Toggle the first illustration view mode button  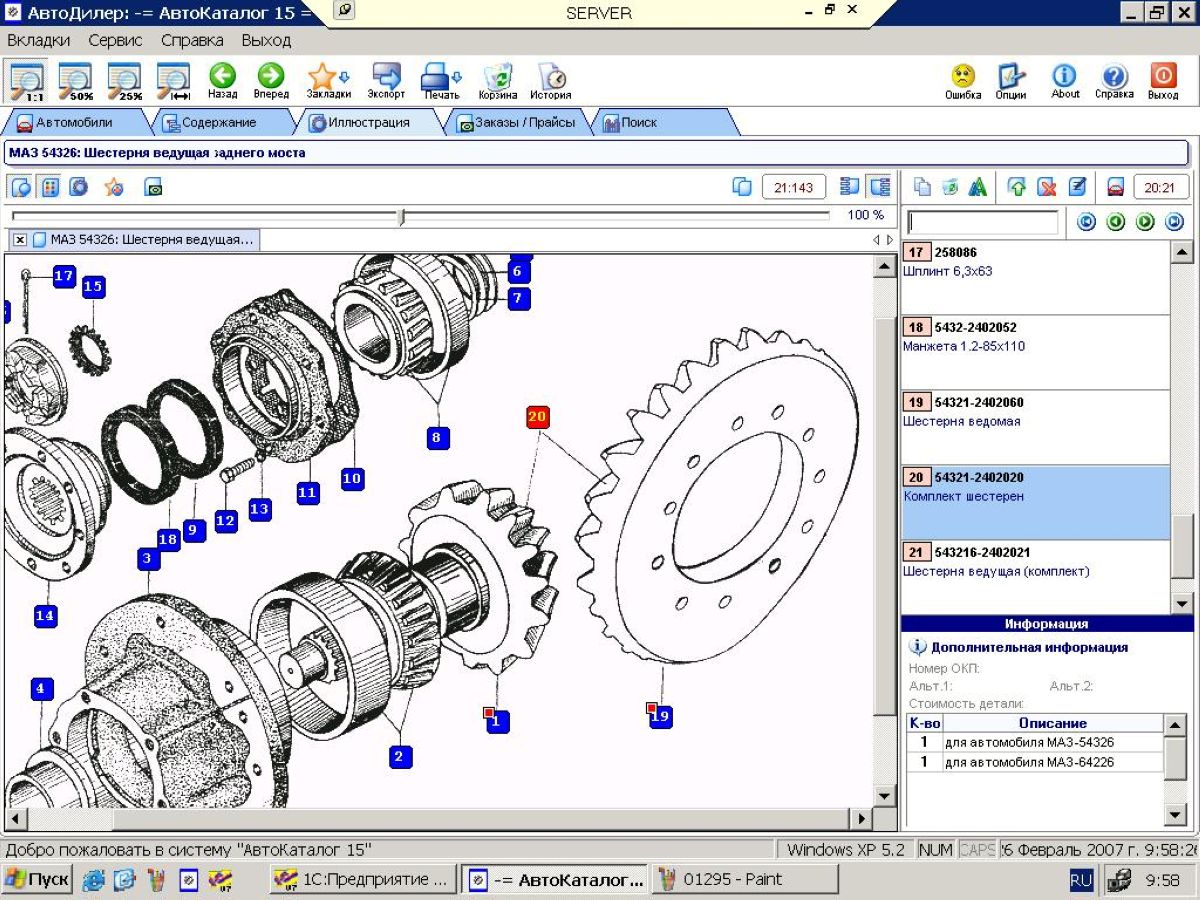pos(21,187)
